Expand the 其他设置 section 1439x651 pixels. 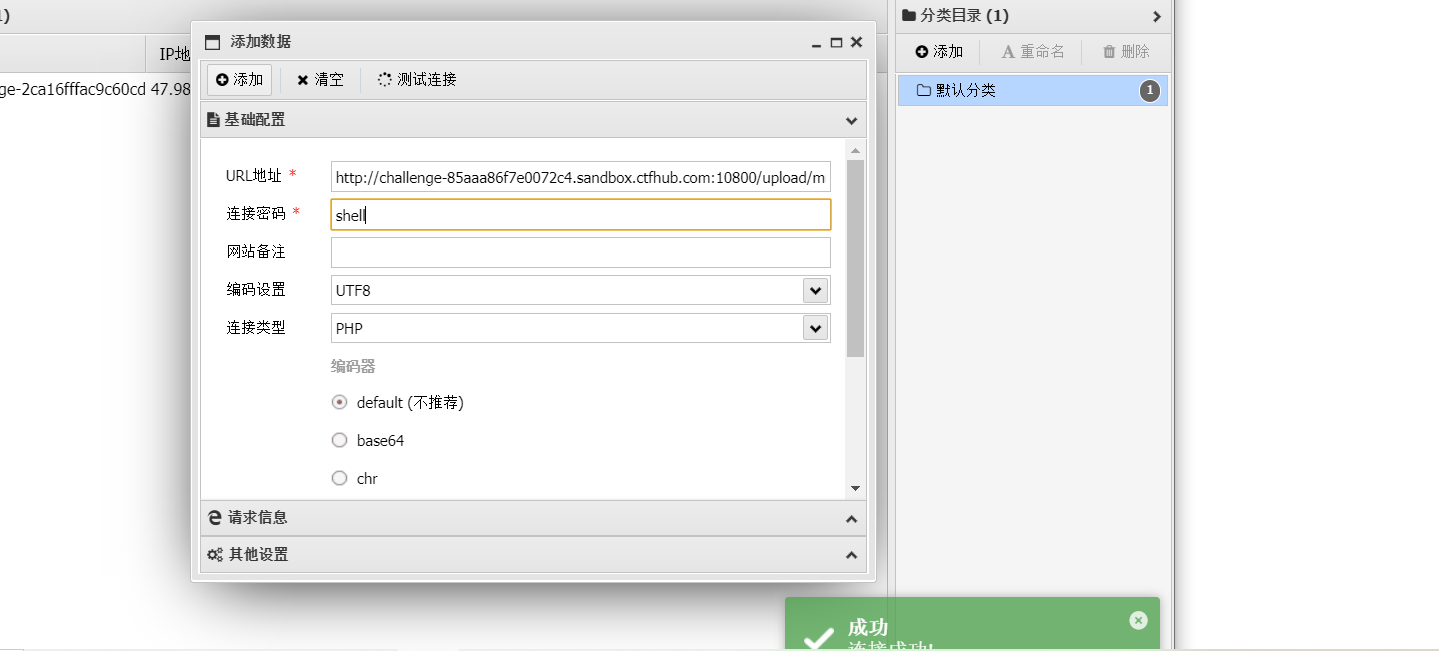pos(533,554)
